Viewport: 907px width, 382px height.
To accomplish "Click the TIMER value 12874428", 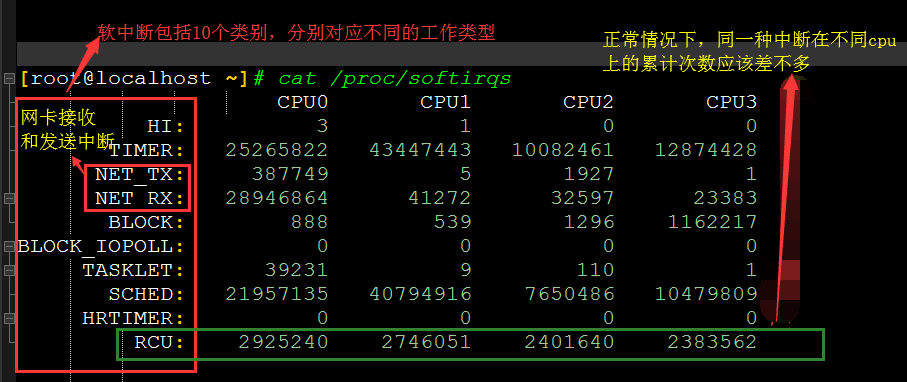I will (x=706, y=150).
